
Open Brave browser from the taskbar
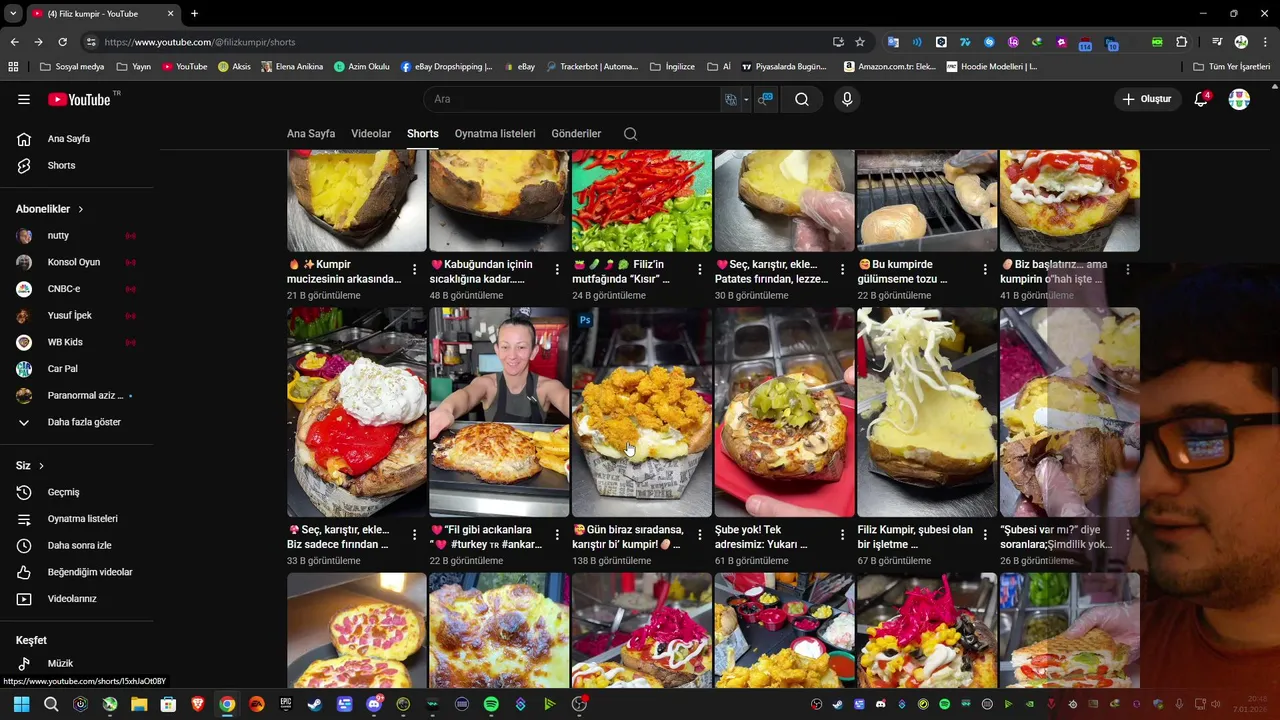[198, 704]
